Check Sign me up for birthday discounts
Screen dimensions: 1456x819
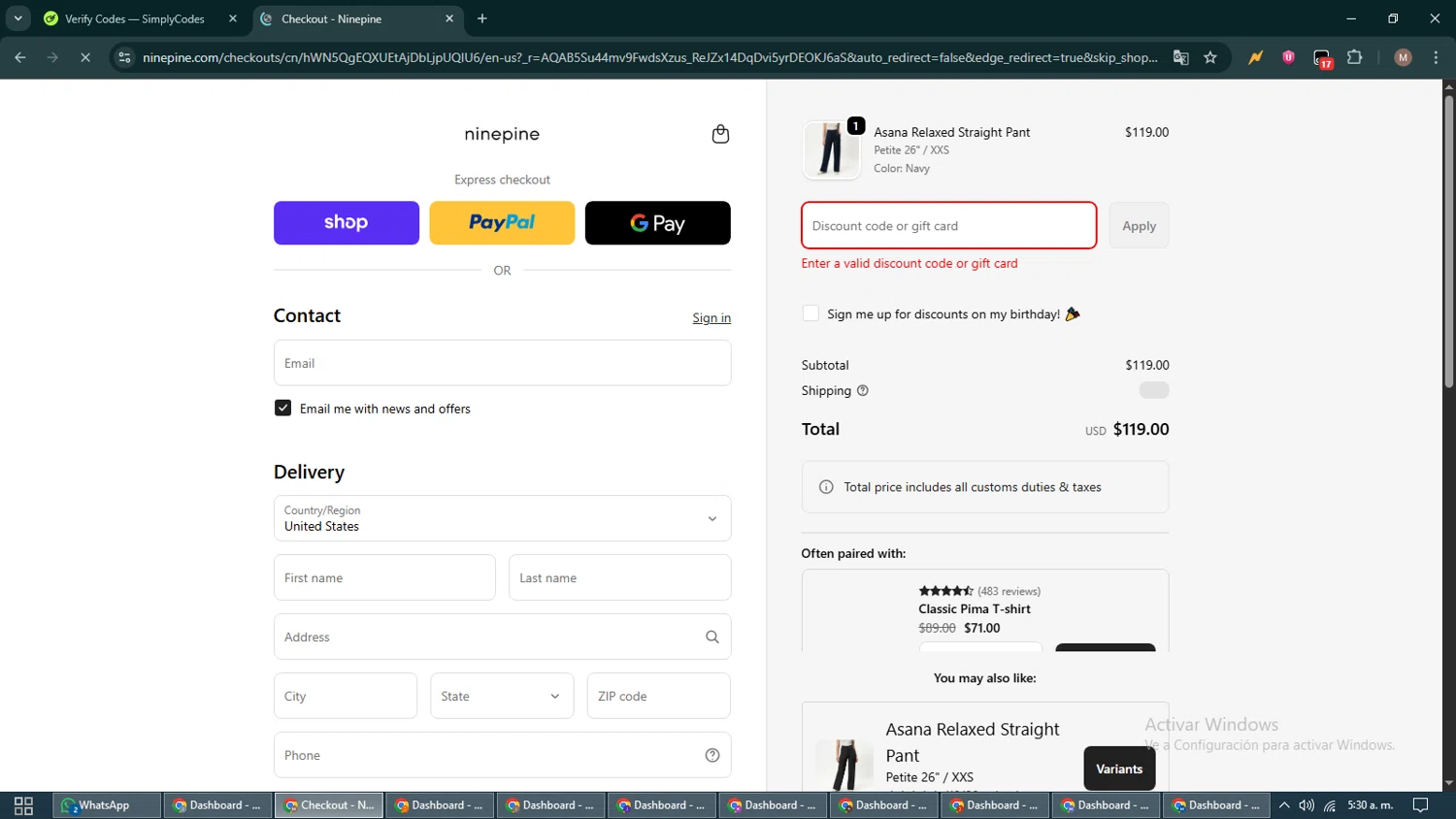[811, 313]
